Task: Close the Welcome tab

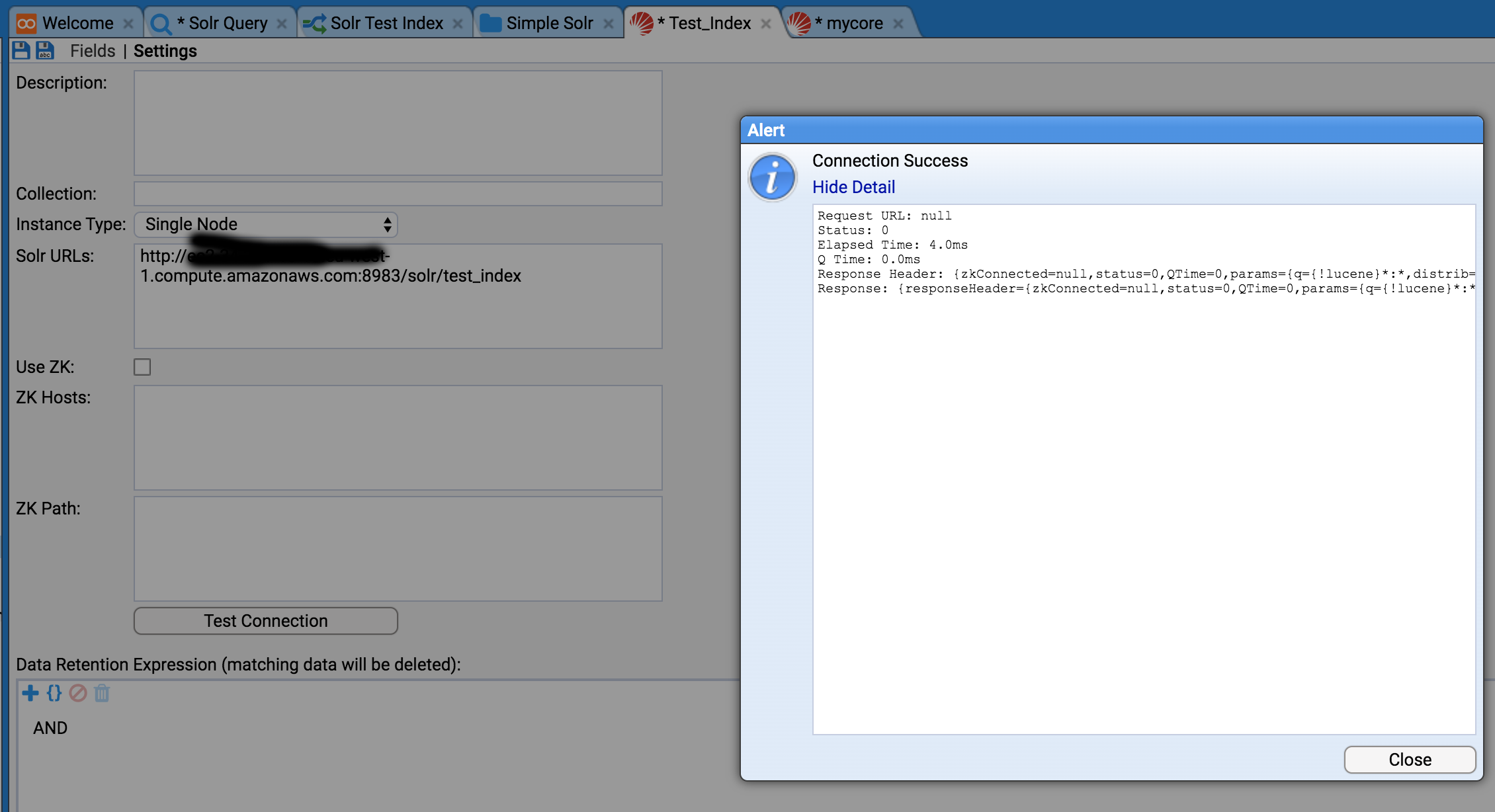Action: pyautogui.click(x=128, y=24)
